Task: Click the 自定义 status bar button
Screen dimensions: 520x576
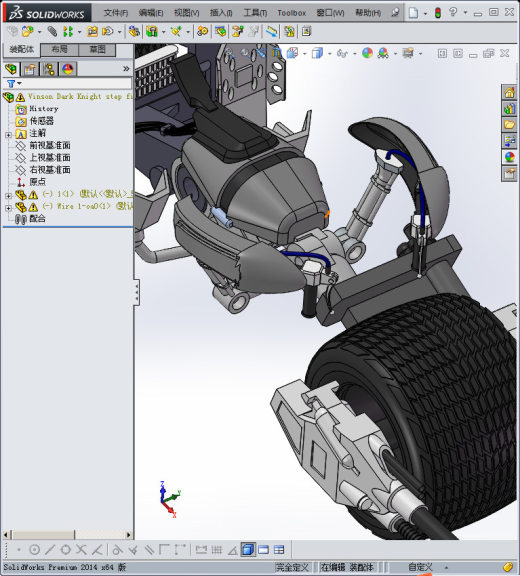Action: [420, 567]
